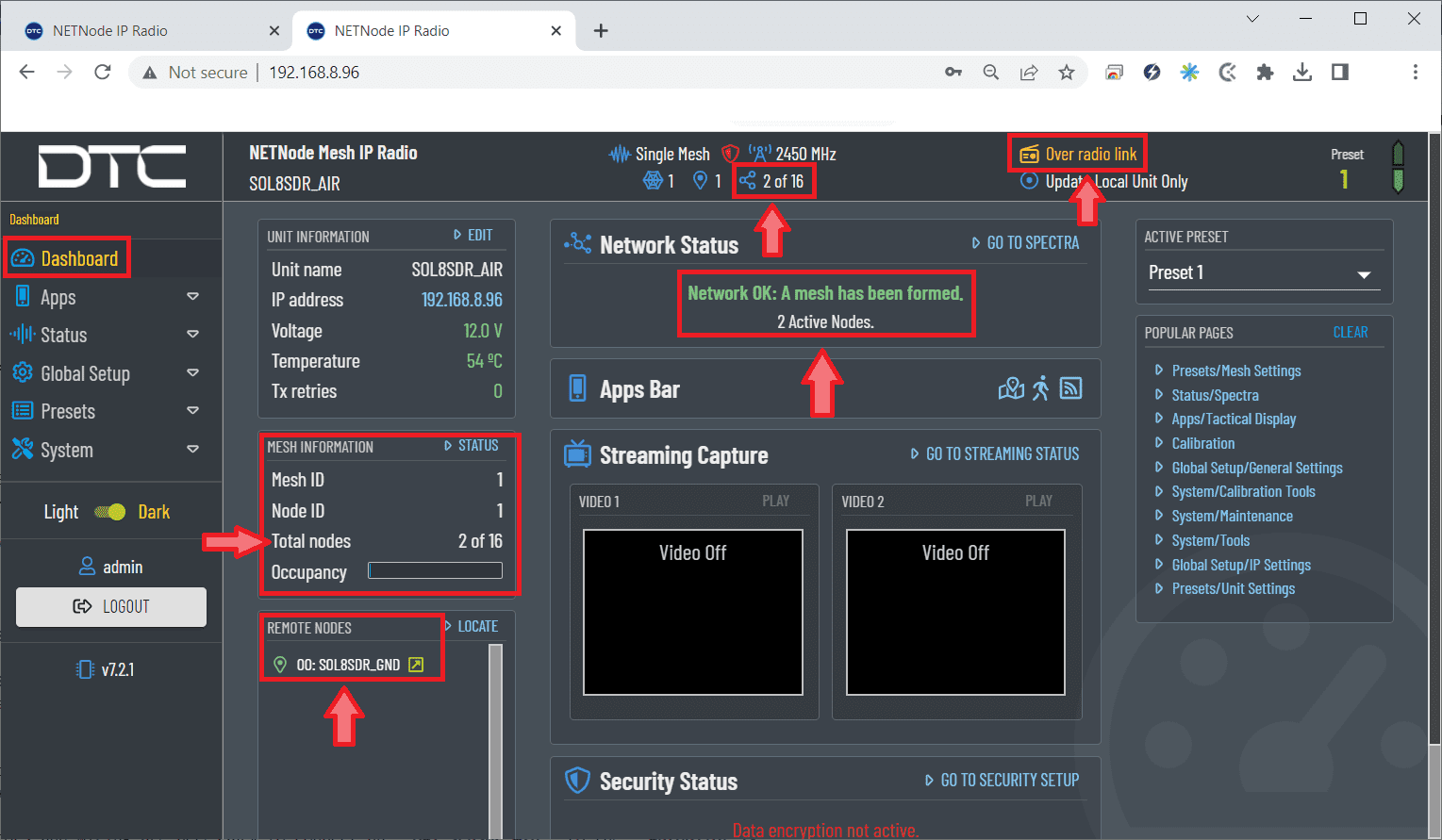Click the Over radio link icon
1442x840 pixels.
coord(1029,155)
